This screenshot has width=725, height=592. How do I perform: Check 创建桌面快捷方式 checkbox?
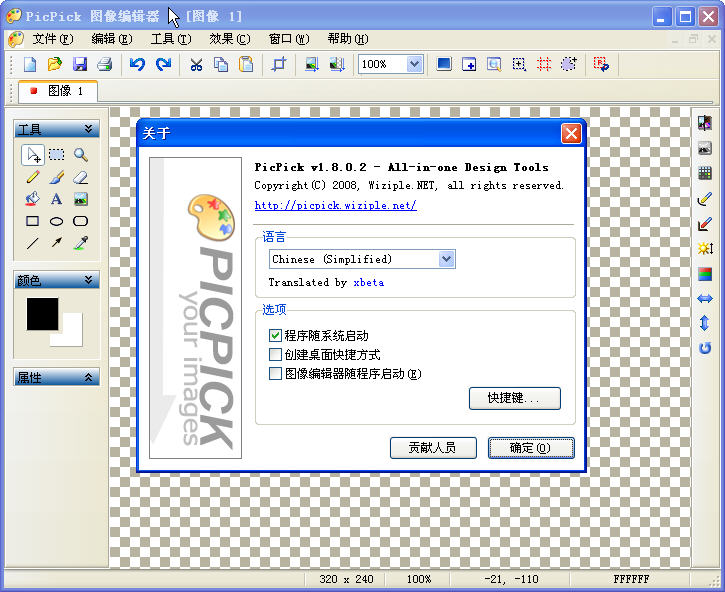[275, 354]
